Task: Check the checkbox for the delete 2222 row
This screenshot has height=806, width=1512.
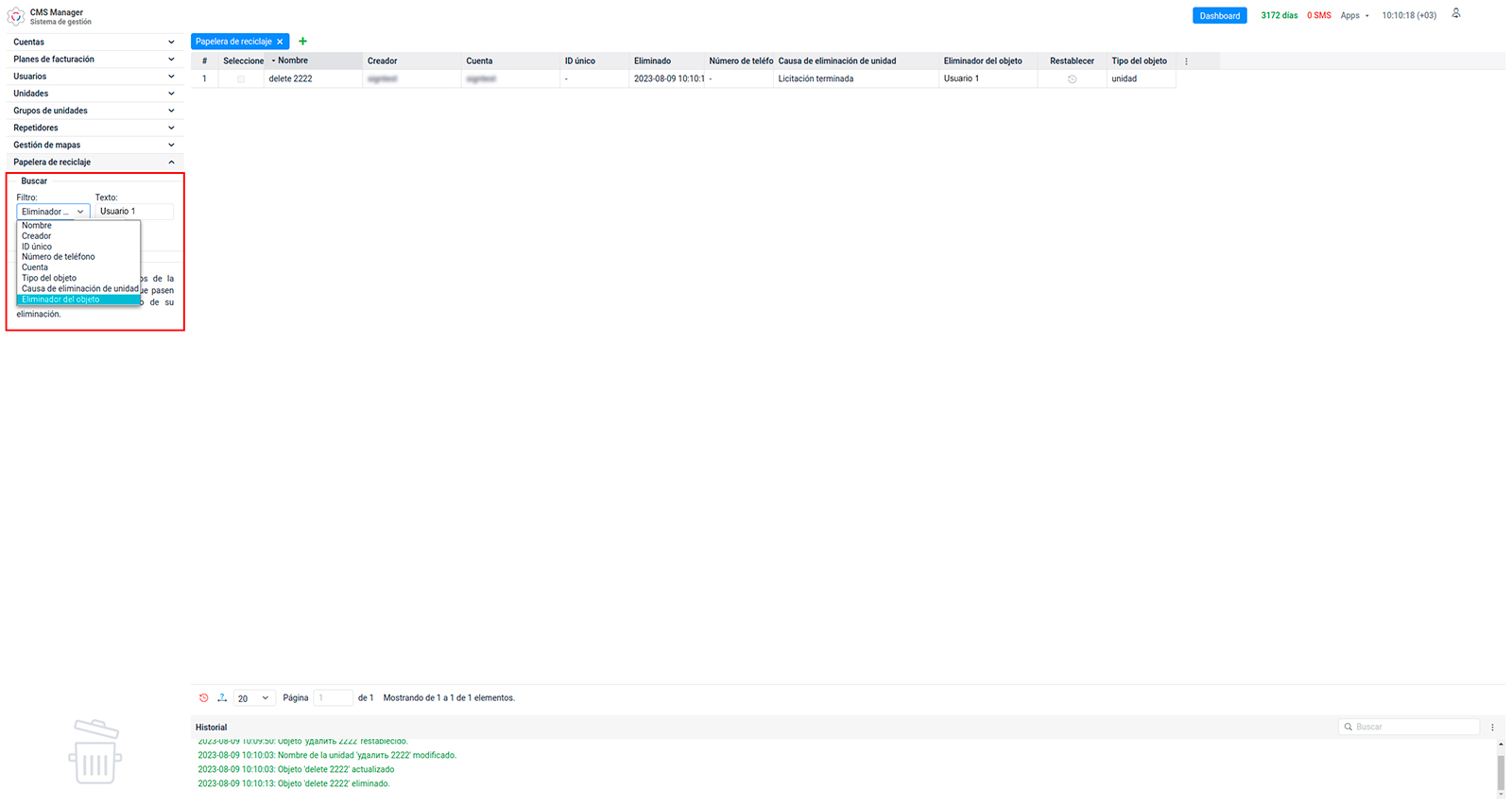Action: (x=241, y=79)
